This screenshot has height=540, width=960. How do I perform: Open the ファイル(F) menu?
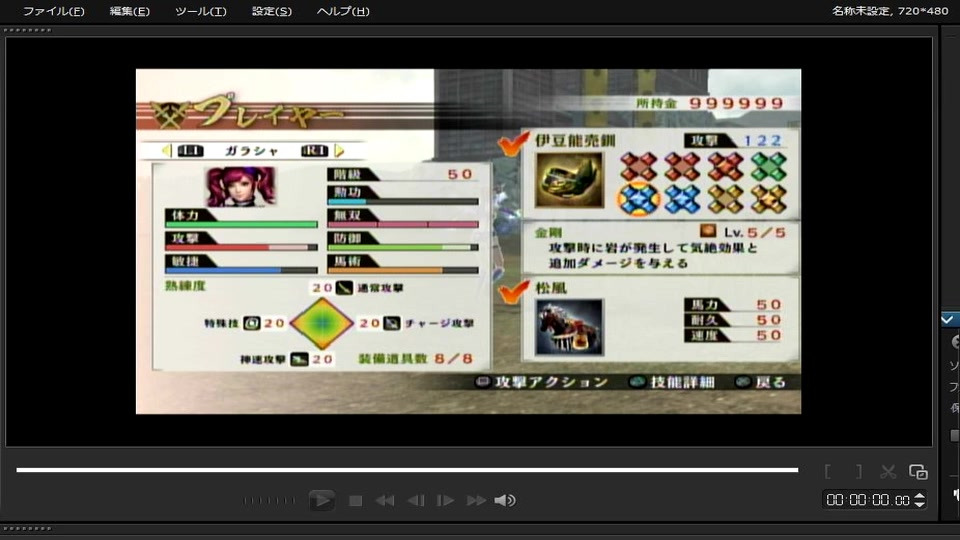[x=53, y=11]
